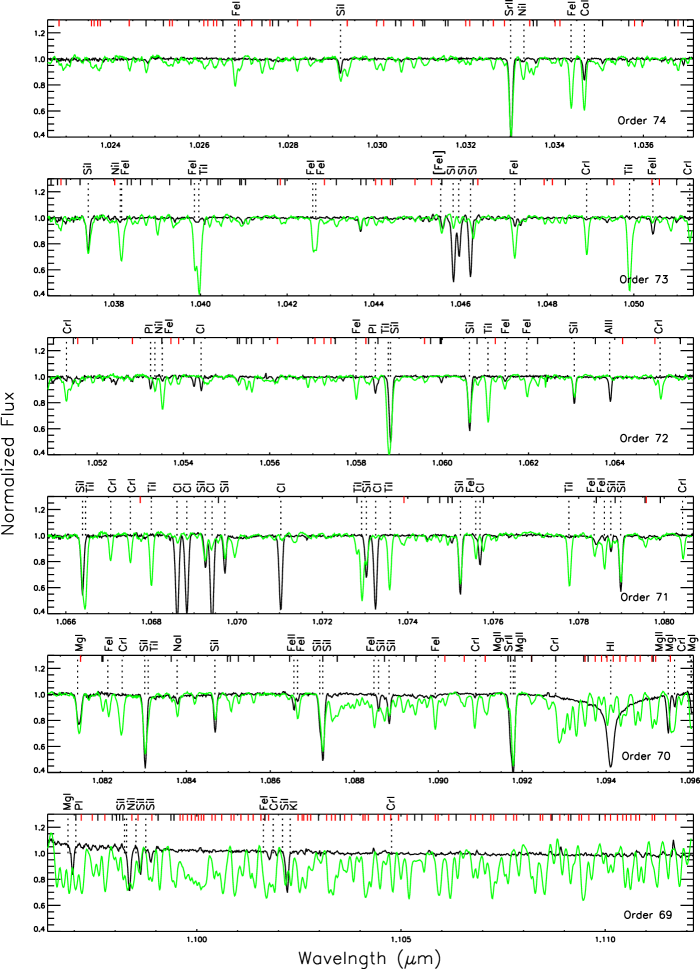Click the "FeII" line label in Order 73
The height and width of the screenshot is (969, 700).
pyautogui.click(x=652, y=166)
